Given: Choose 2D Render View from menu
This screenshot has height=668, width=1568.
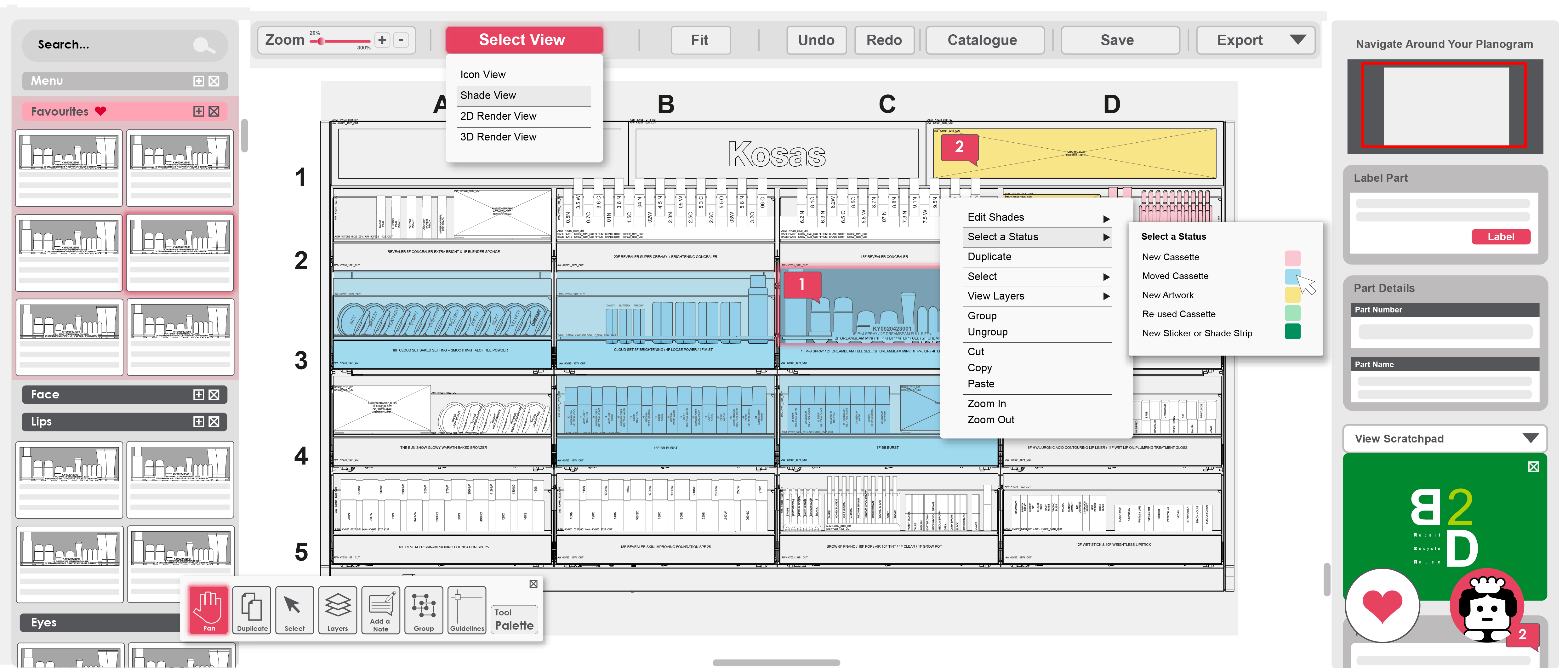Looking at the screenshot, I should [x=498, y=116].
